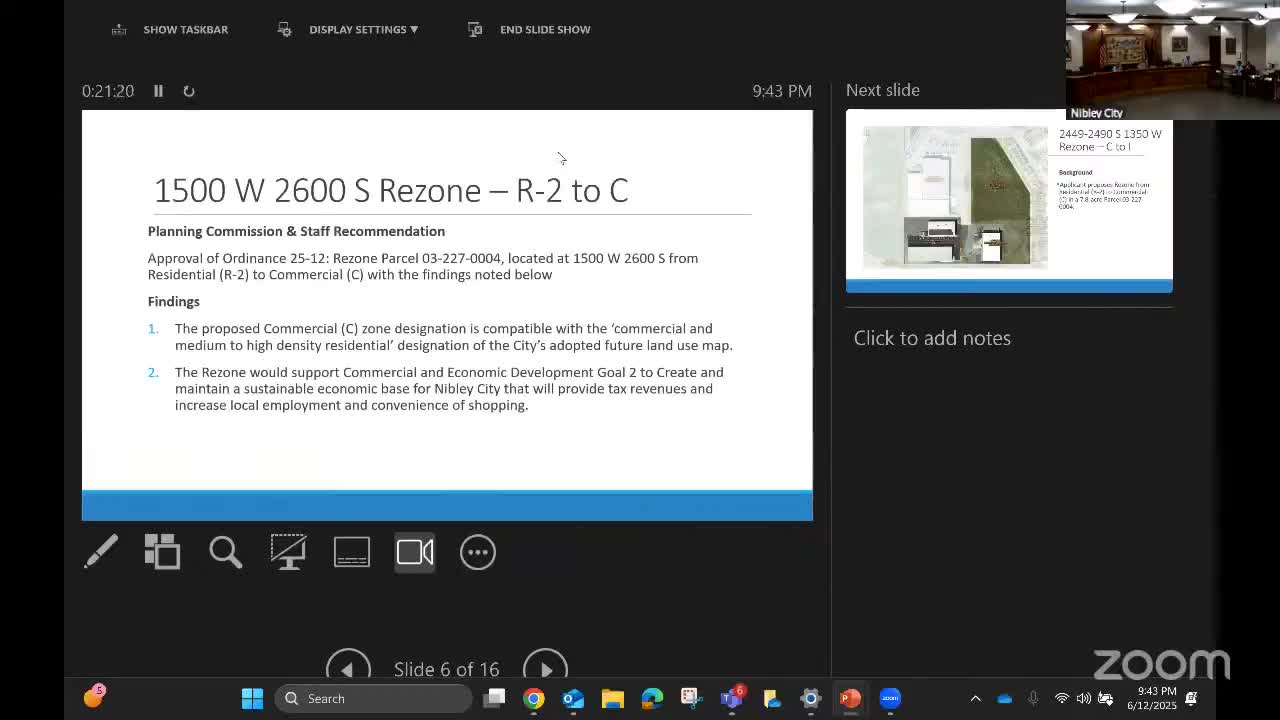Toggle subtitles on the presentation
1280x720 pixels.
point(351,552)
